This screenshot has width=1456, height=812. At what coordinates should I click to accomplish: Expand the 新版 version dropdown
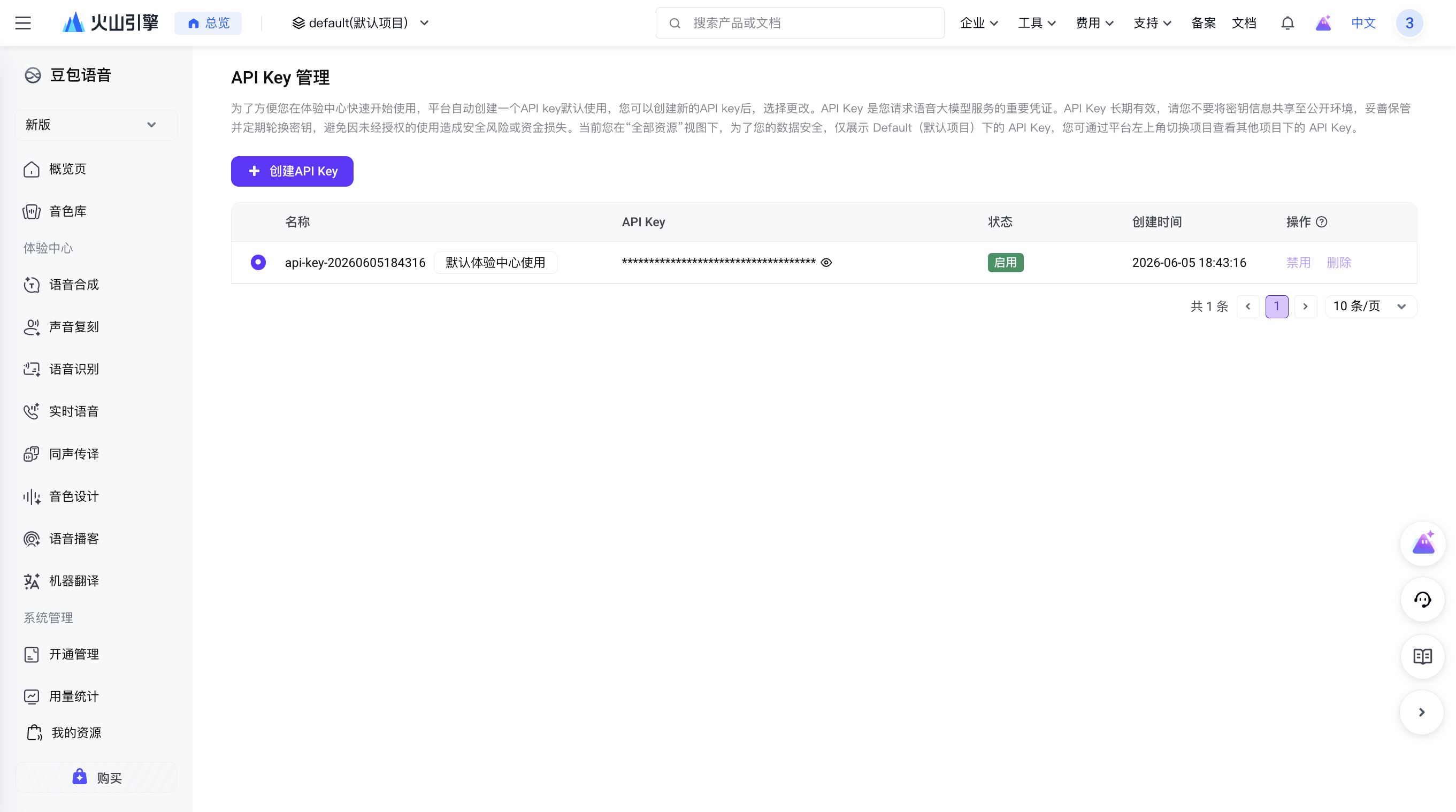pyautogui.click(x=96, y=125)
